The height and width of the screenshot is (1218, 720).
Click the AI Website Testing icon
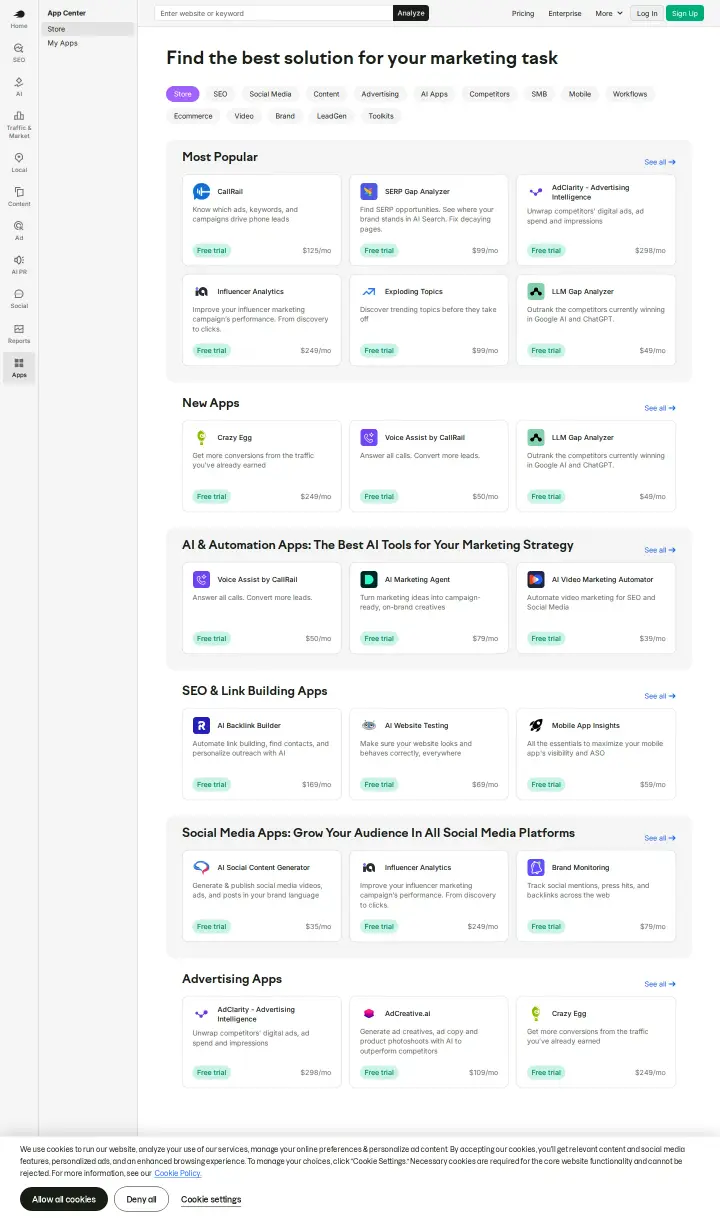368,725
